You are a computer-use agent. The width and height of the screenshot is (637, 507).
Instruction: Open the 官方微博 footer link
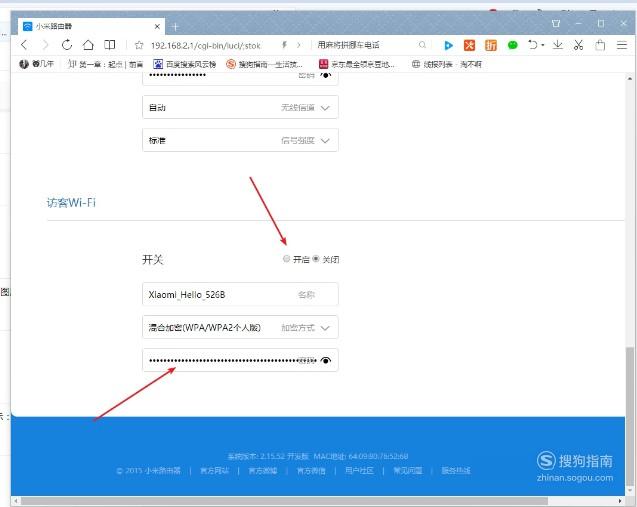tap(263, 470)
